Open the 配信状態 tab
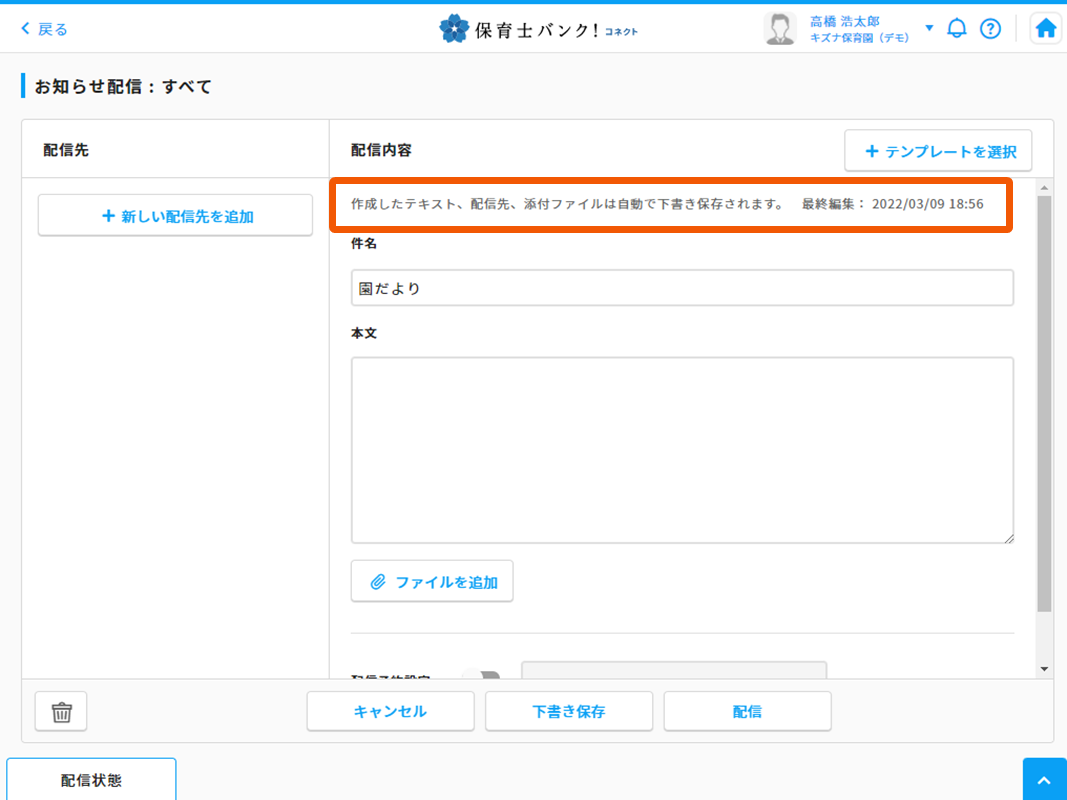The height and width of the screenshot is (800, 1067). pyautogui.click(x=91, y=780)
